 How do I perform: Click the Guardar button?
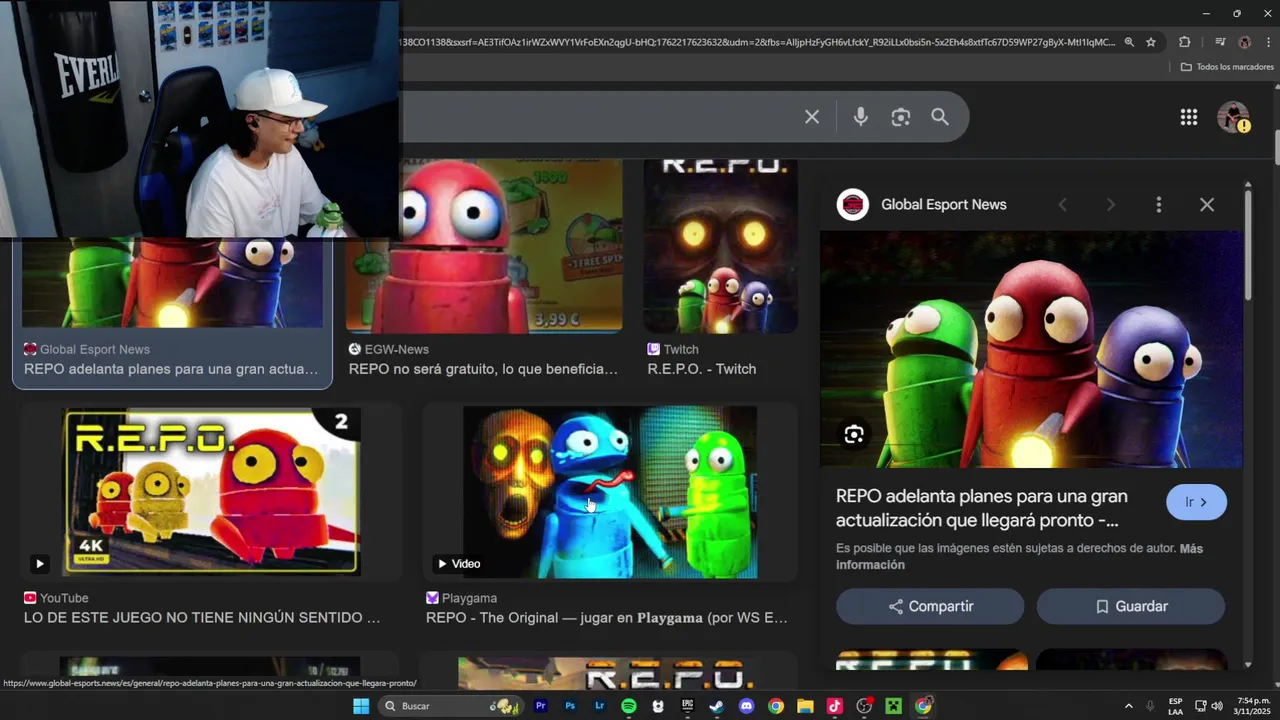pos(1131,606)
